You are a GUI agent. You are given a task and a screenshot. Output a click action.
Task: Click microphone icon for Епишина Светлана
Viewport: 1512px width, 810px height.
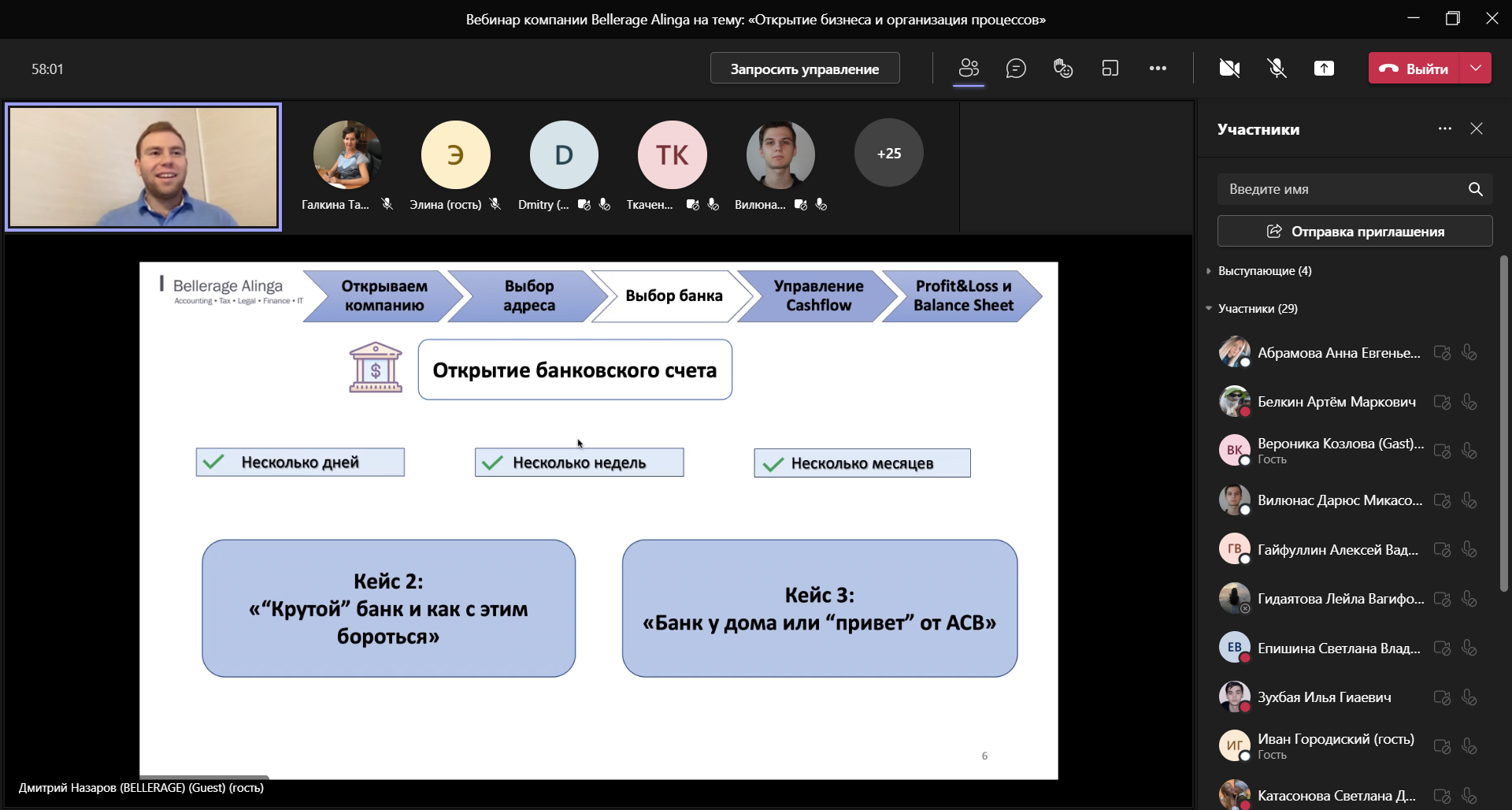pos(1469,648)
